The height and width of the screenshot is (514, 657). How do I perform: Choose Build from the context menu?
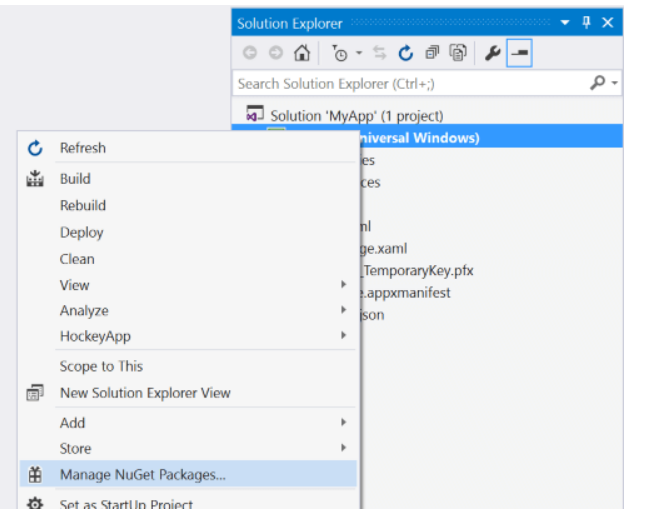(188, 179)
